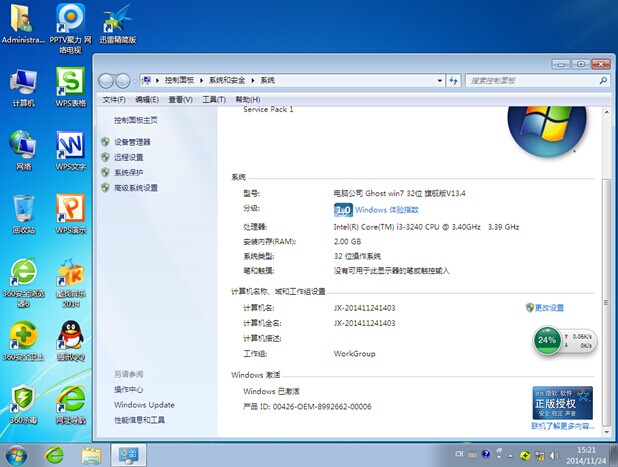Click the search magnifier icon
Image resolution: width=618 pixels, height=467 pixels.
[603, 80]
